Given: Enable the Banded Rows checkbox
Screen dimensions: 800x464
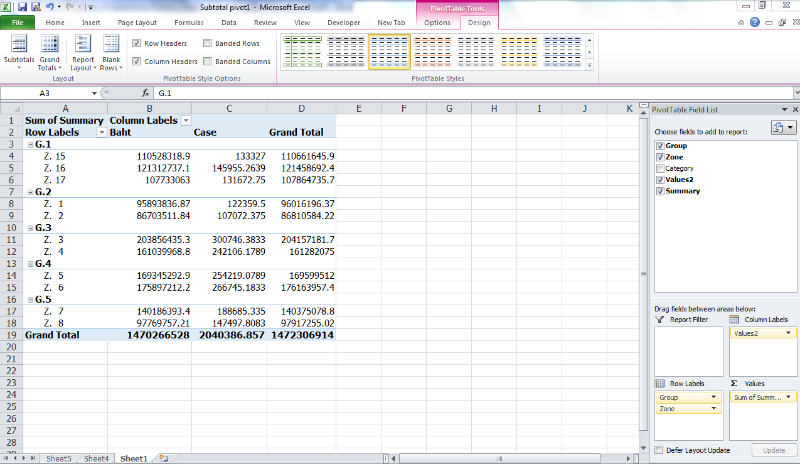Looking at the screenshot, I should 207,44.
